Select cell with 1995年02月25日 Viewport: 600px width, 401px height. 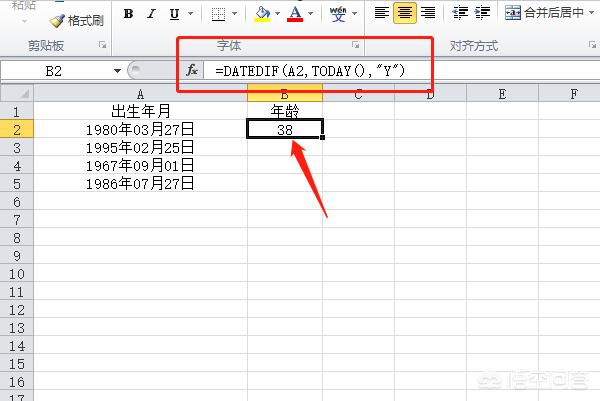[x=139, y=147]
